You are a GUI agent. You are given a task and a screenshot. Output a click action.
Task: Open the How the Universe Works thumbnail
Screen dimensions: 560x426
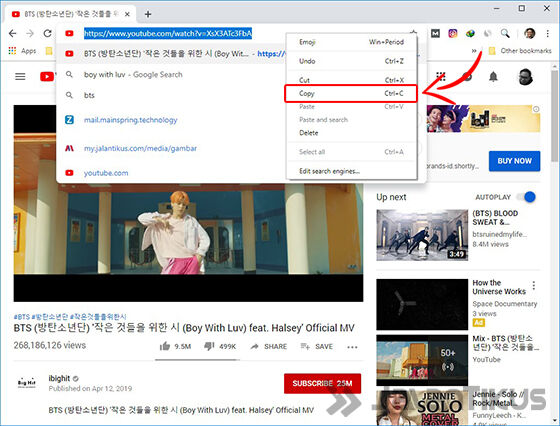pyautogui.click(x=422, y=304)
